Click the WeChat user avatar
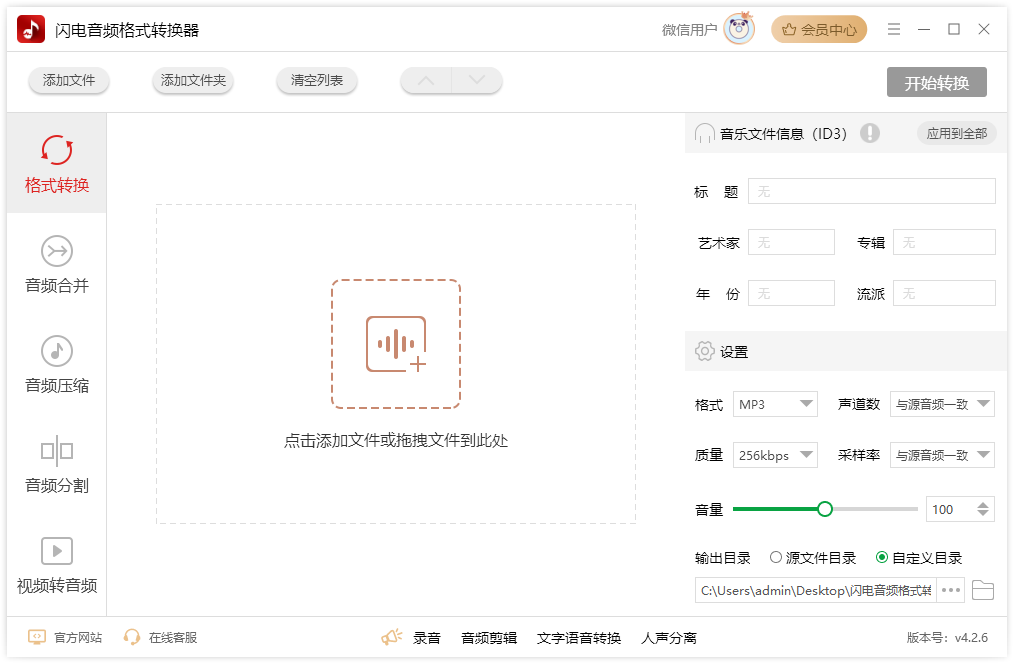This screenshot has height=664, width=1014. pos(739,29)
